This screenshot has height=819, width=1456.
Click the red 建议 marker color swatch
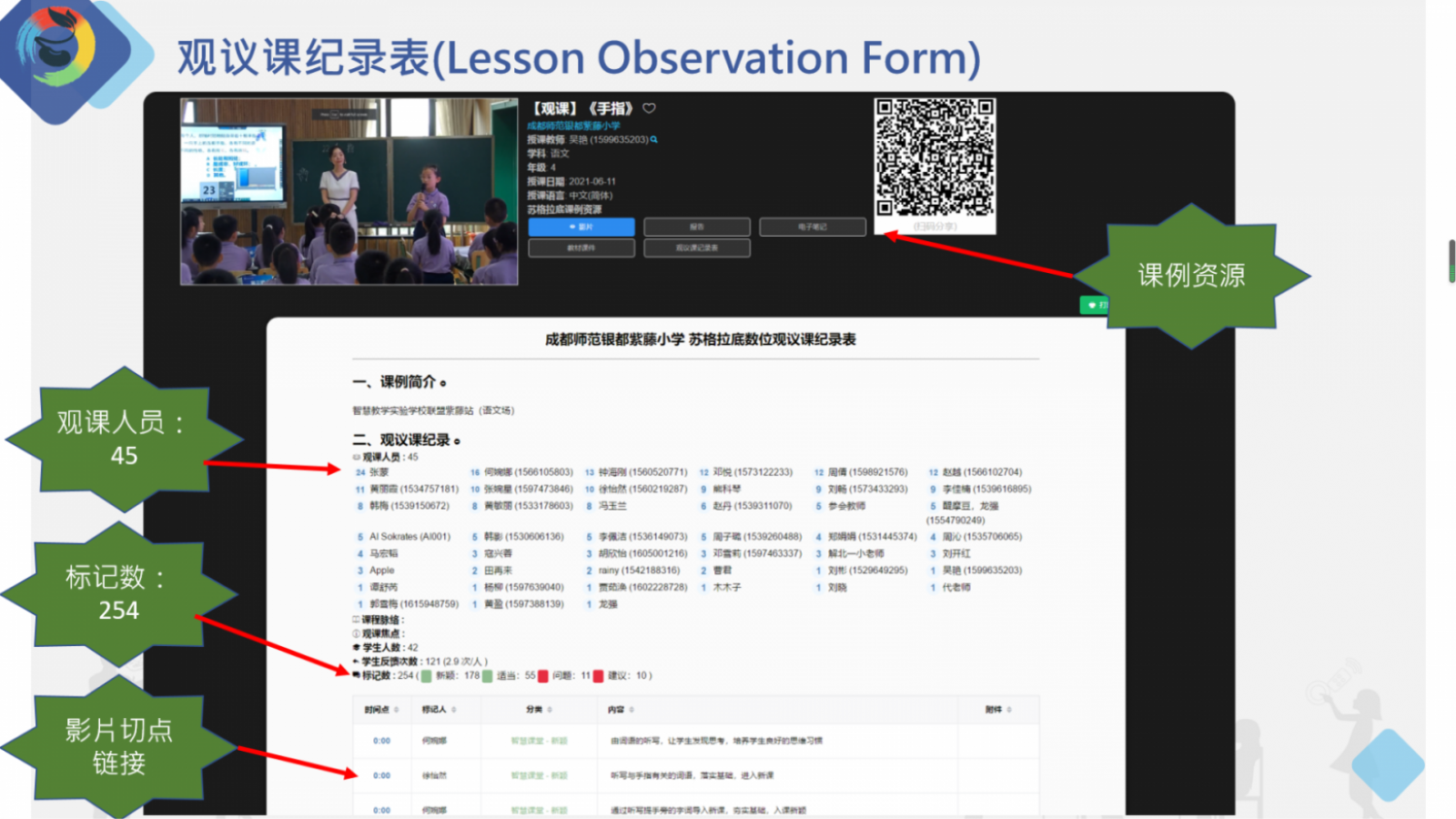coord(598,676)
